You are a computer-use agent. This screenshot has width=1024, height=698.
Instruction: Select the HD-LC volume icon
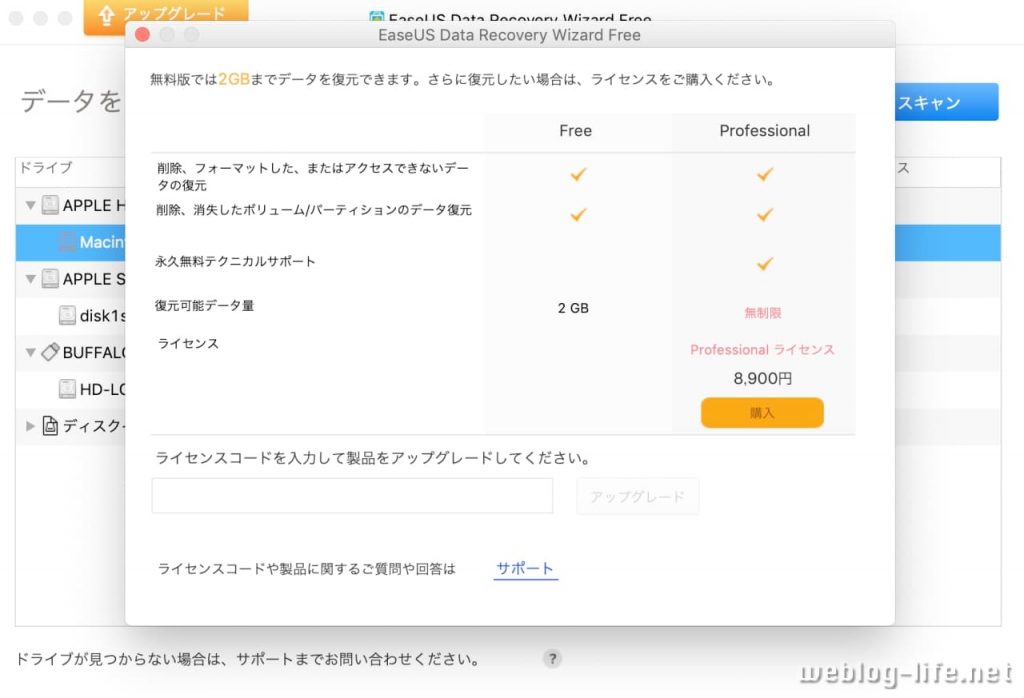coord(67,389)
